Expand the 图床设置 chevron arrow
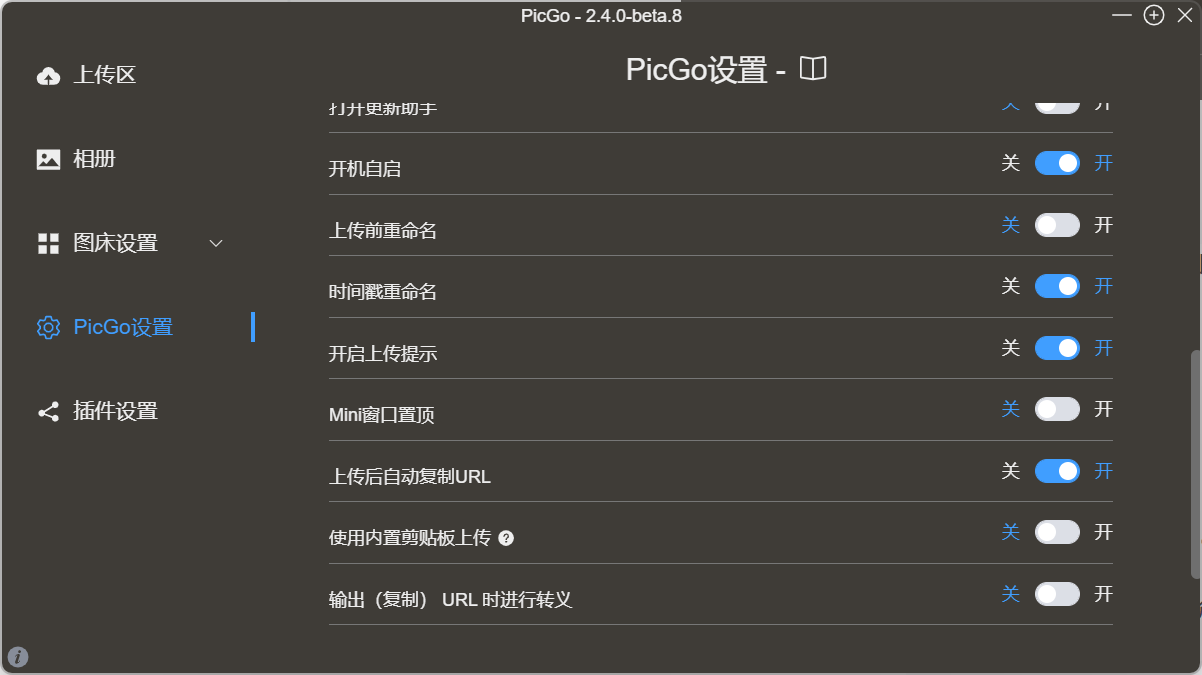 pos(215,243)
